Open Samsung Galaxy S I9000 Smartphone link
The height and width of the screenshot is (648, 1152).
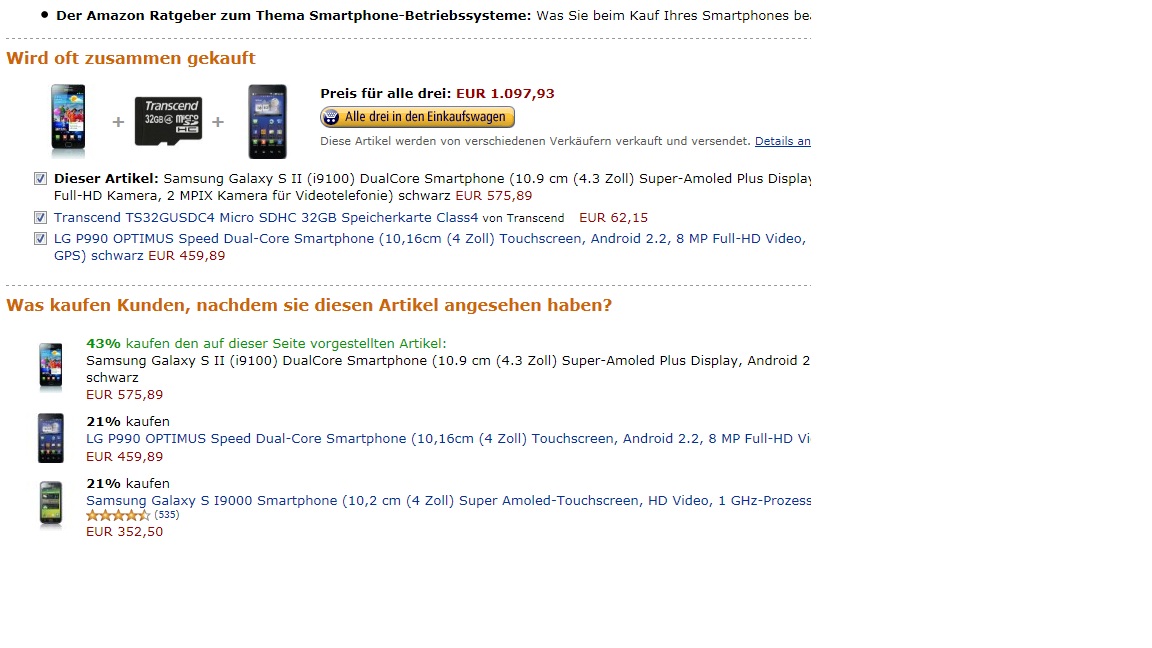tap(448, 500)
